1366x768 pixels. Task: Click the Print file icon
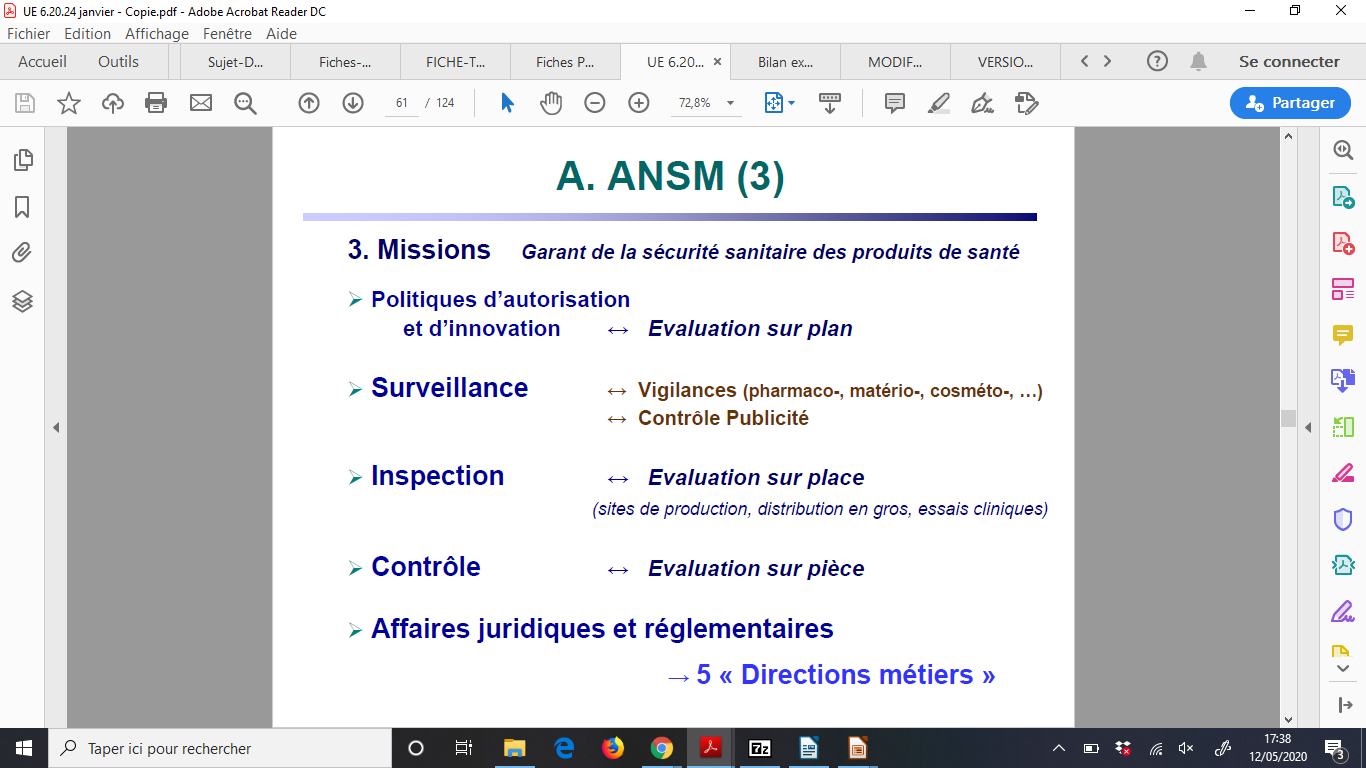156,103
